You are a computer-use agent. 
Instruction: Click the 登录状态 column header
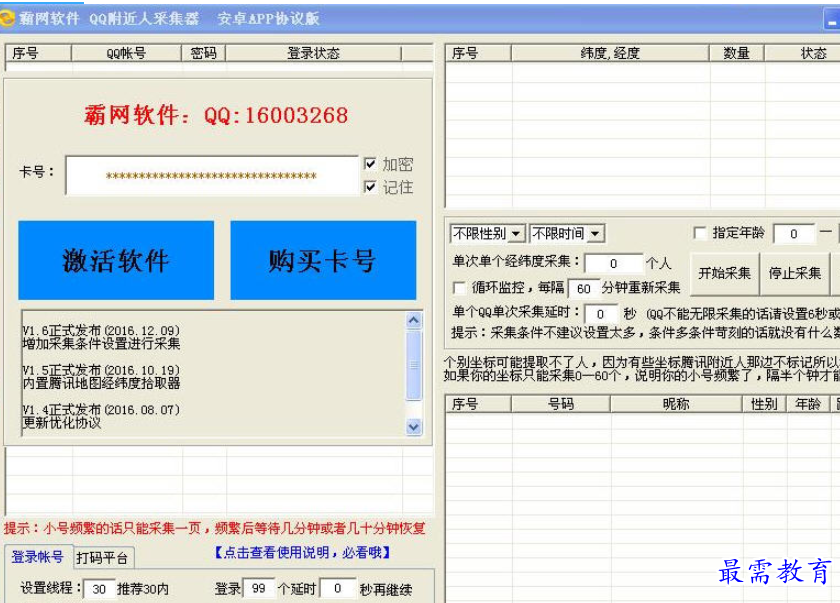coord(313,53)
